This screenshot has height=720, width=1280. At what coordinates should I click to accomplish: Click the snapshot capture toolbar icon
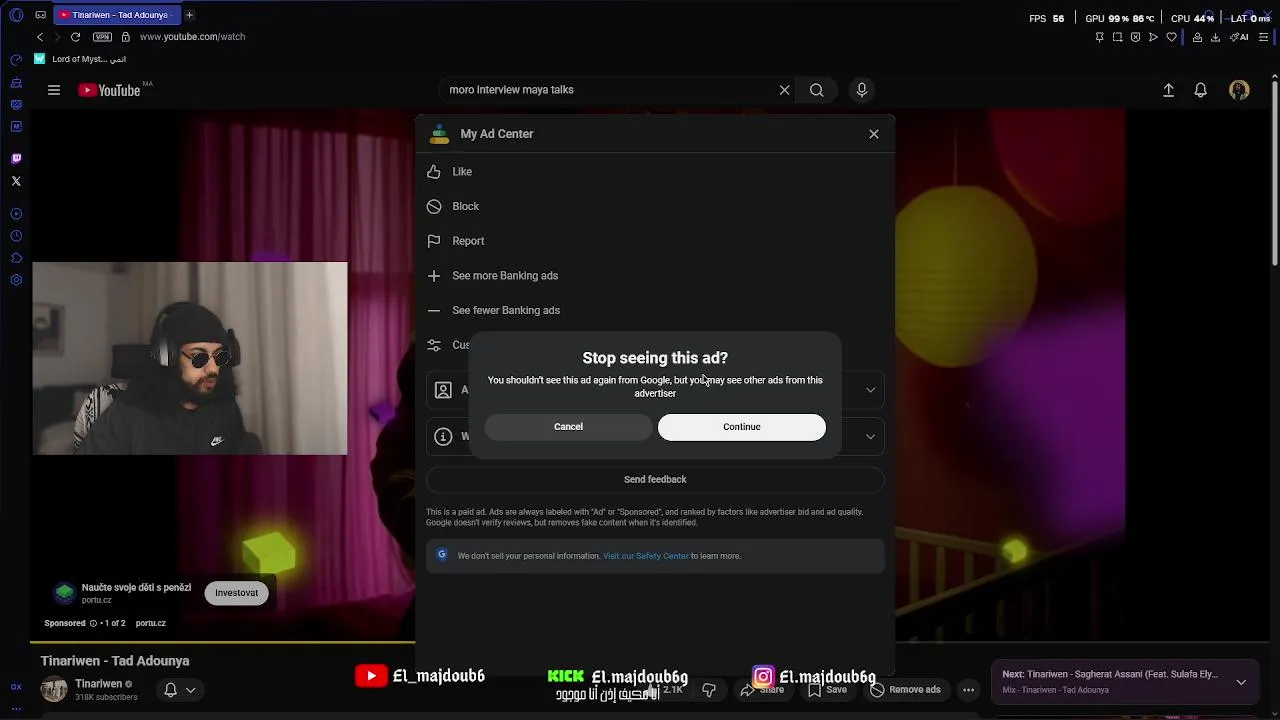pos(1117,37)
